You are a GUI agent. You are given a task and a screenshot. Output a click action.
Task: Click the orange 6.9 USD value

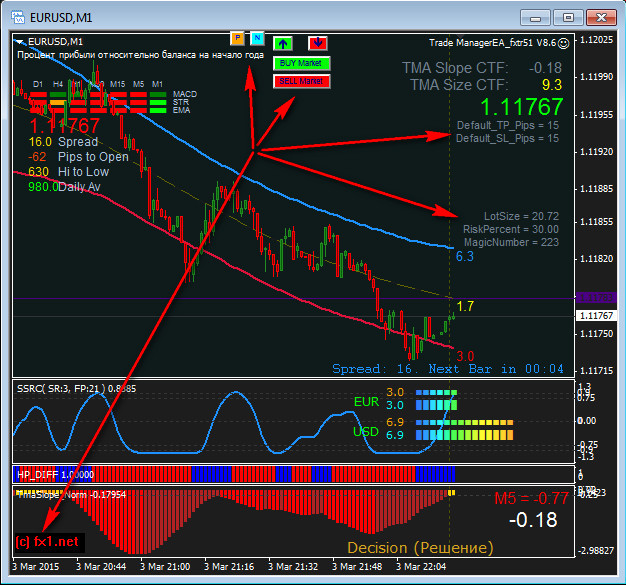pos(395,422)
